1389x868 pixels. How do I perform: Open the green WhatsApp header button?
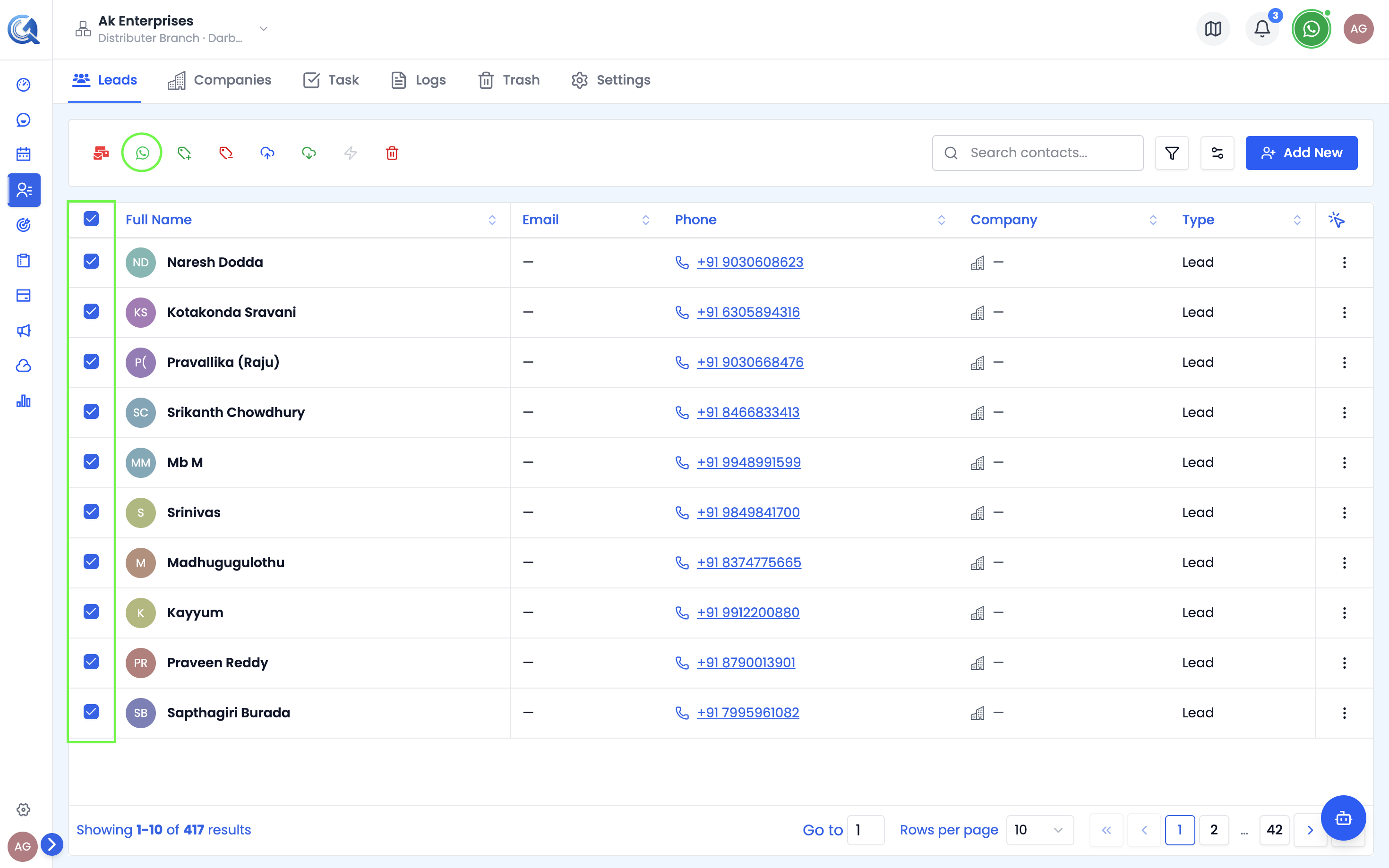tap(1311, 29)
